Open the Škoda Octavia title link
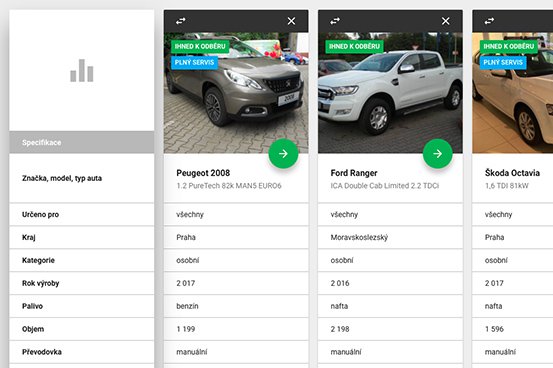The width and height of the screenshot is (553, 368). click(x=512, y=173)
